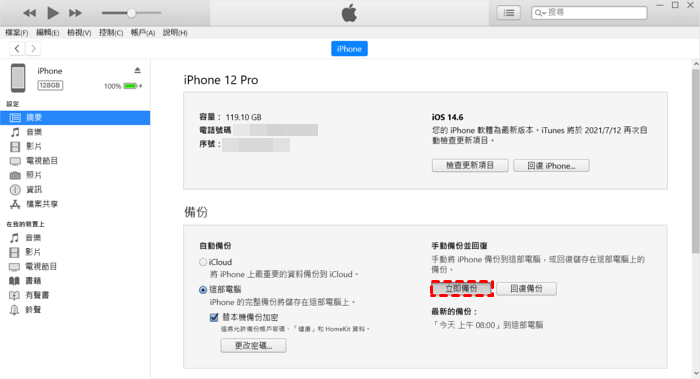Open the 帳戶(A) menu
This screenshot has height=379, width=700.
tap(143, 33)
